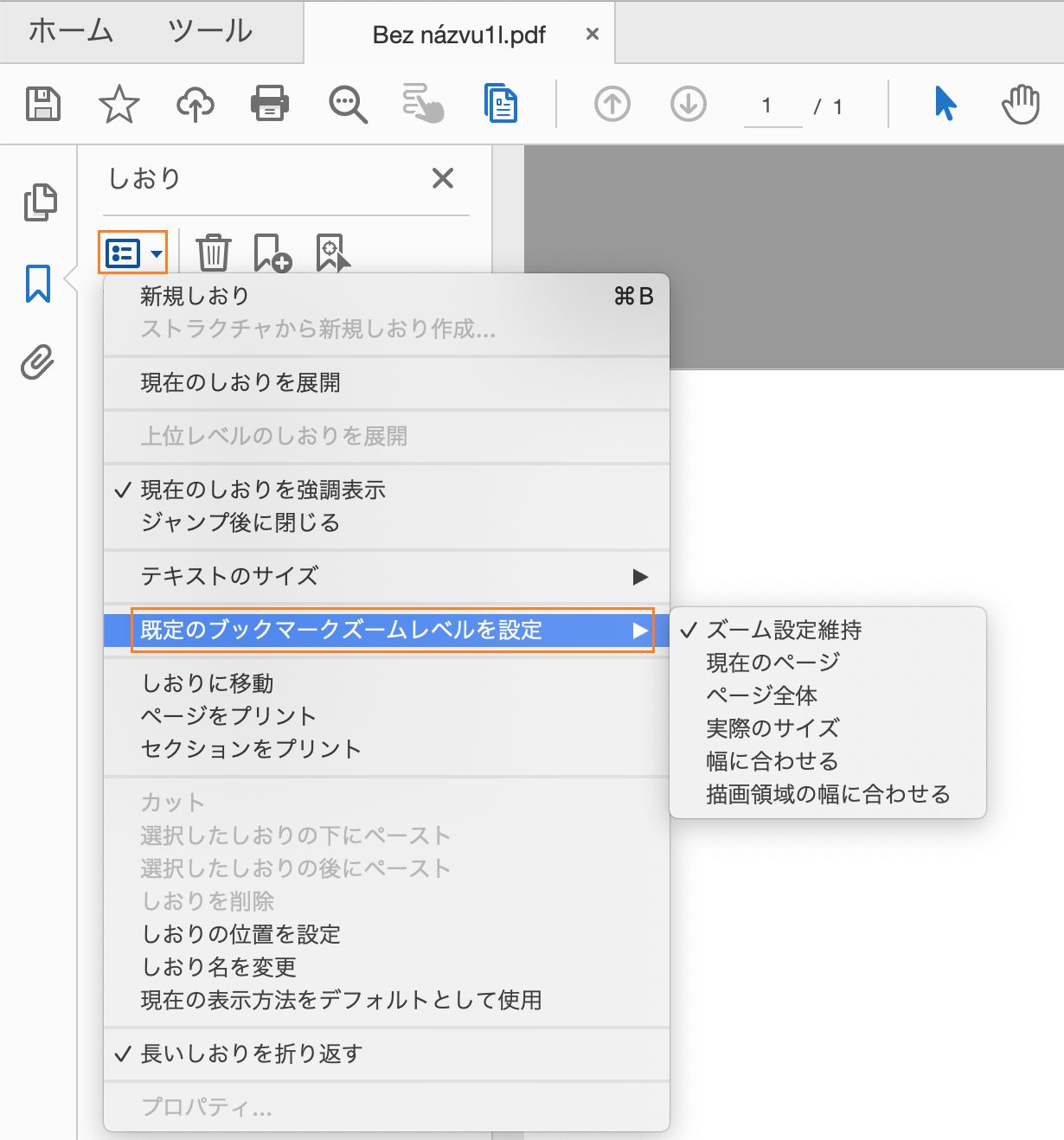
Task: Expand the テキストのサイズ submenu
Action: click(230, 577)
